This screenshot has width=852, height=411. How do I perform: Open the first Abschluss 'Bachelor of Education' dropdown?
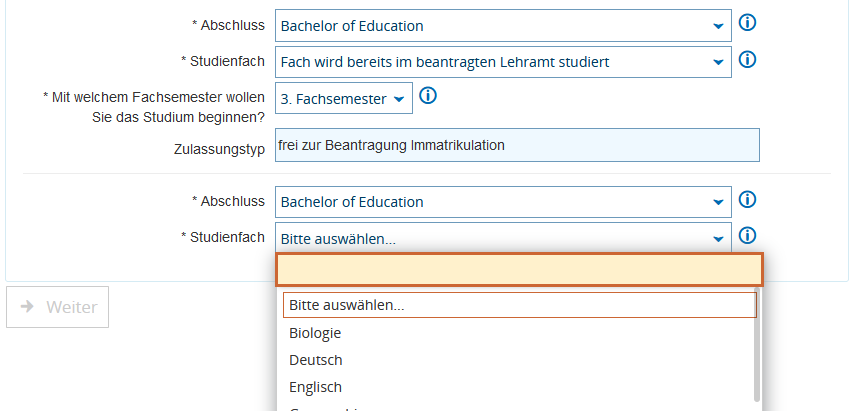(502, 26)
